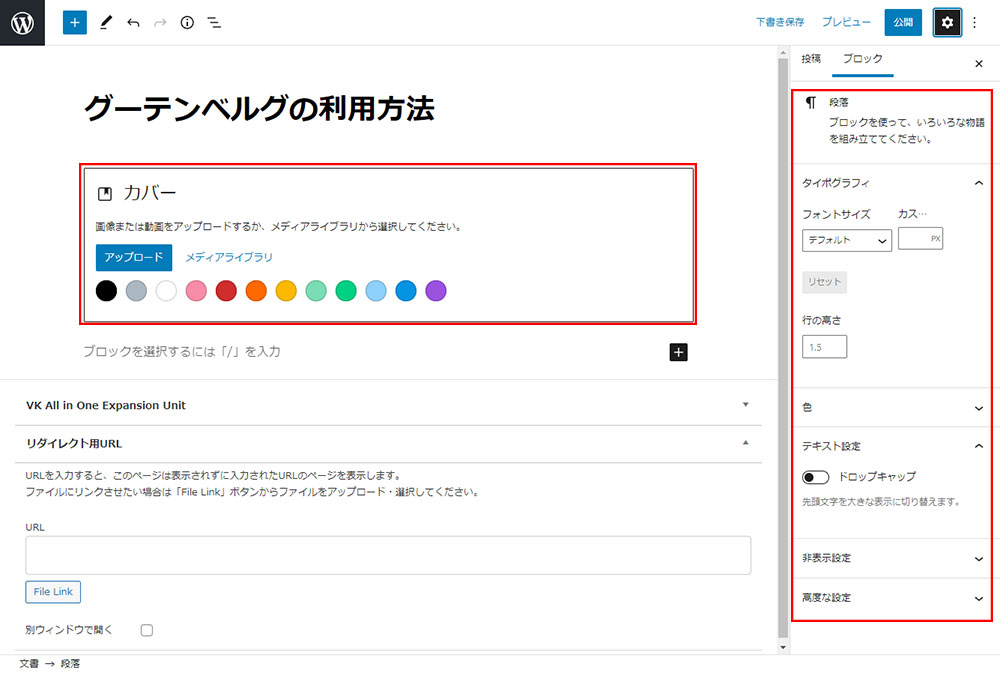Viewport: 1000px width, 673px height.
Task: Enable the ドロップキャップ toggle
Action: pyautogui.click(x=816, y=477)
